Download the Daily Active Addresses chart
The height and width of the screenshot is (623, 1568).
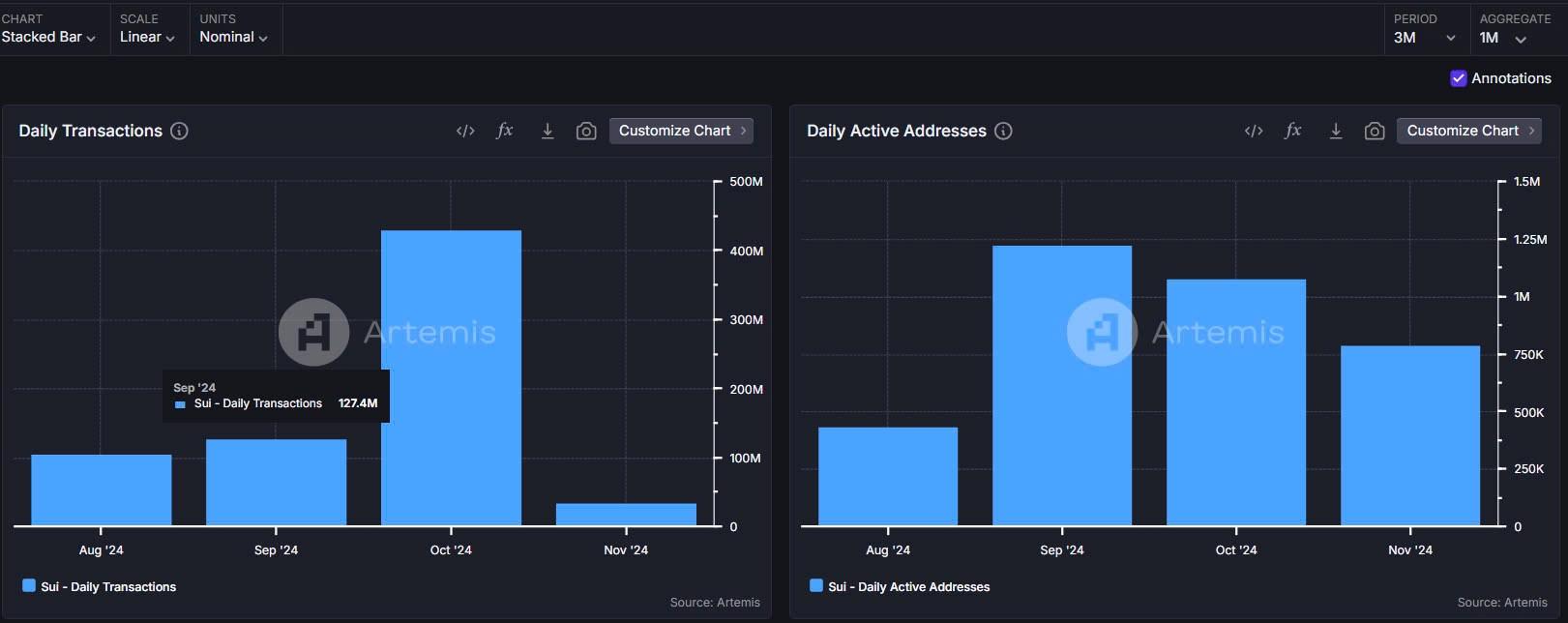point(1336,131)
